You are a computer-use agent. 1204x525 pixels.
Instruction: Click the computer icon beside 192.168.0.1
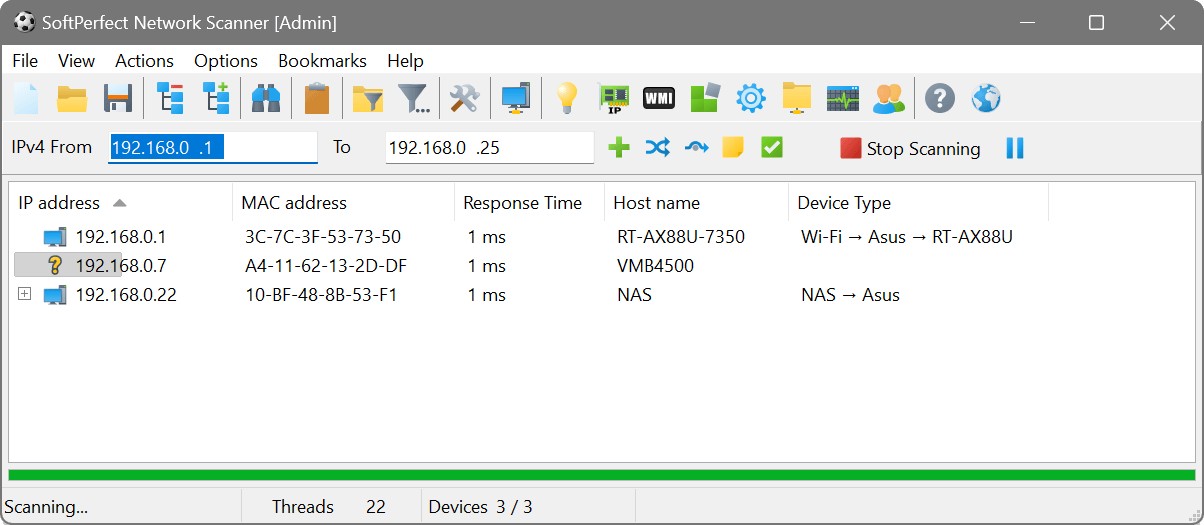[x=55, y=237]
